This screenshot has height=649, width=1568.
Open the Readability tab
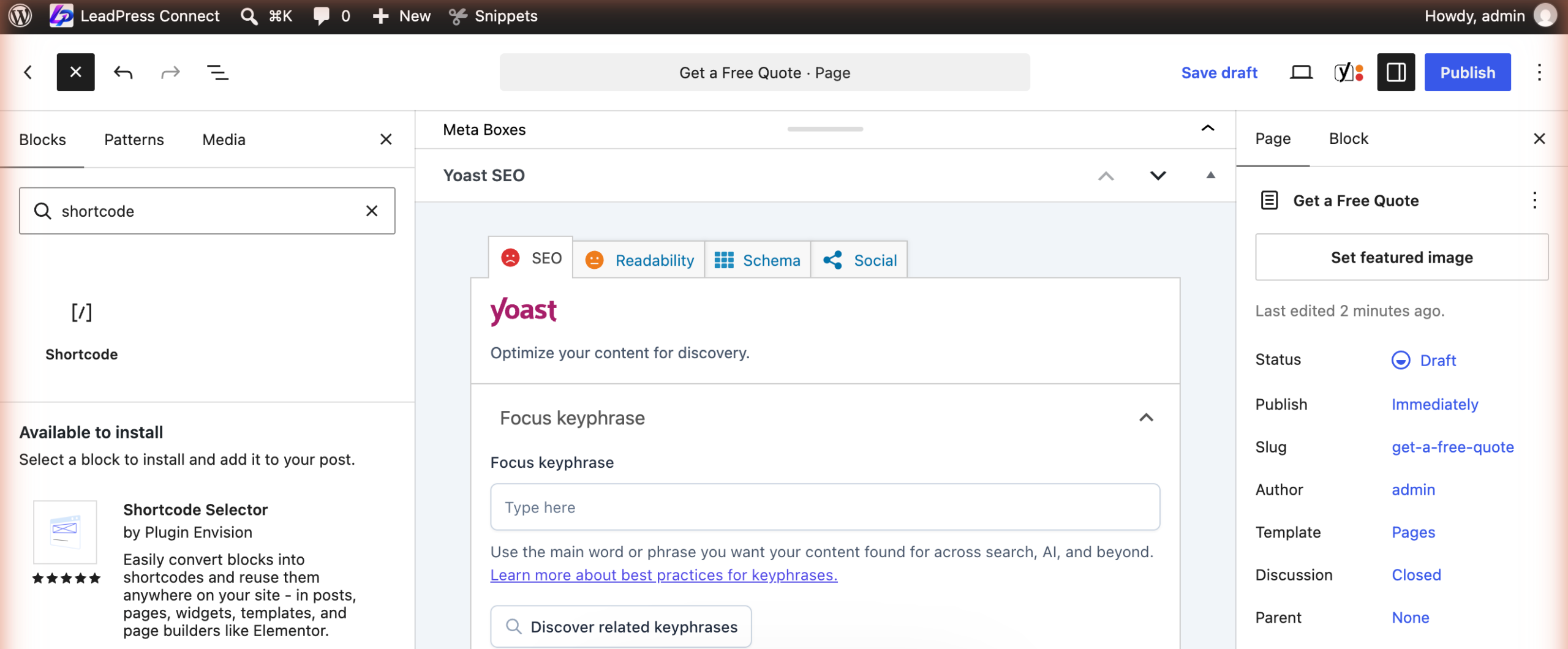point(639,260)
